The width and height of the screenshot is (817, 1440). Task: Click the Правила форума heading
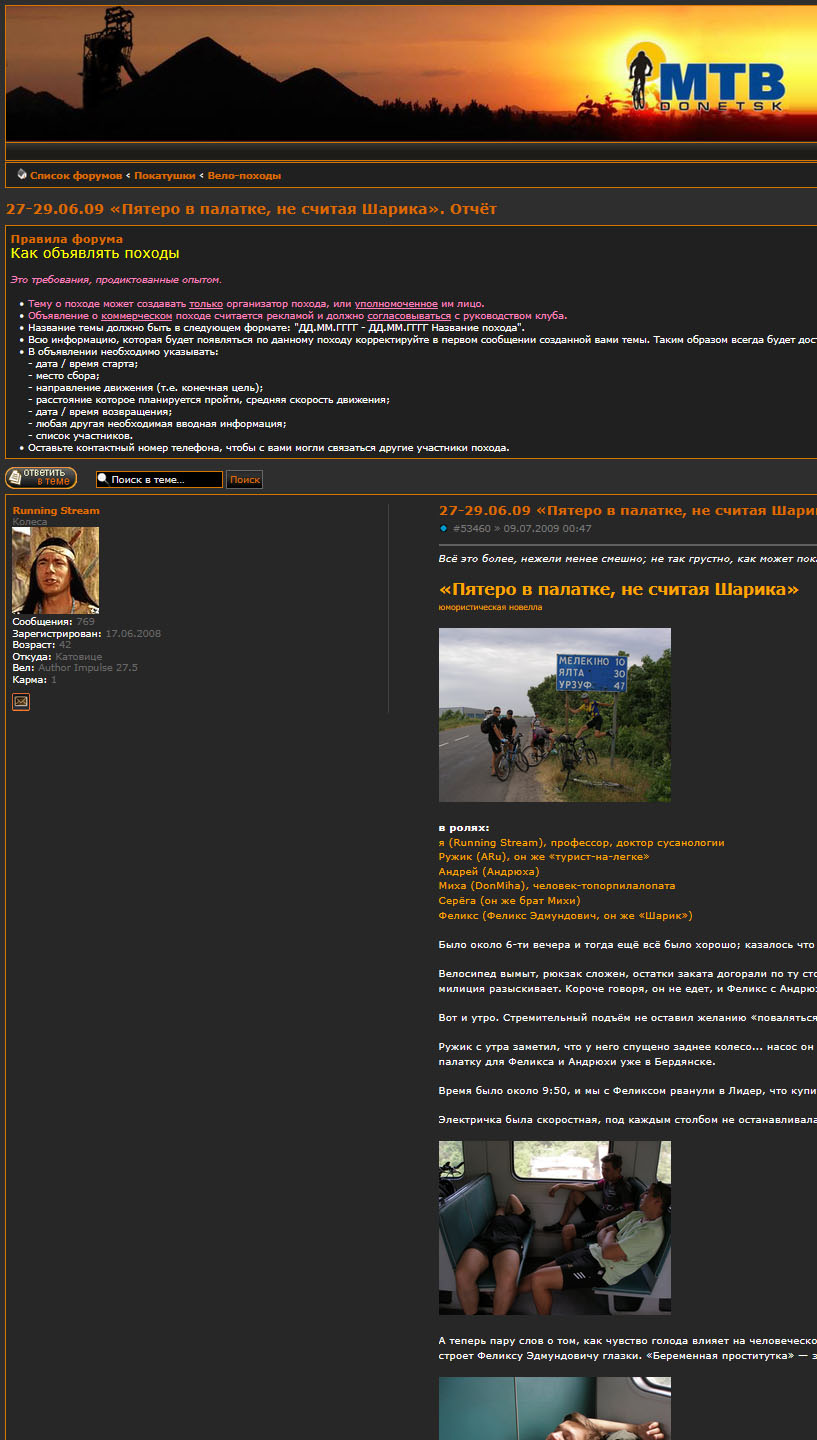point(67,239)
